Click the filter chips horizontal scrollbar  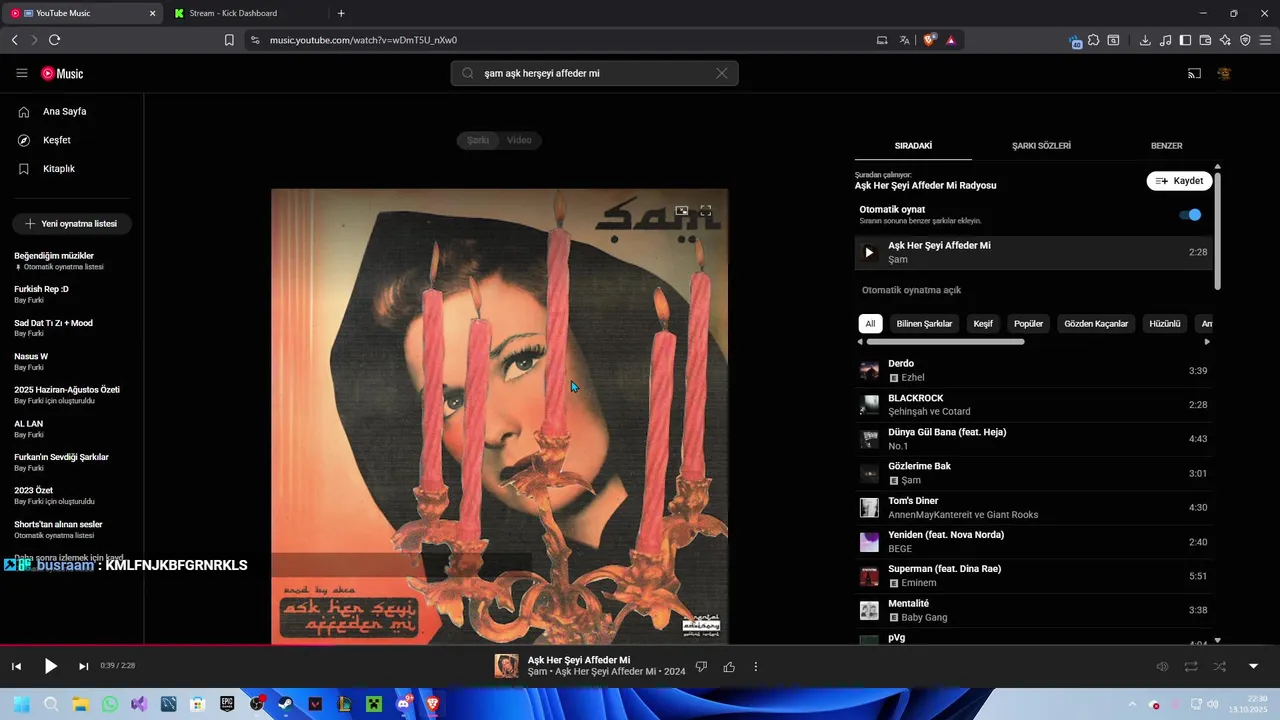945,342
